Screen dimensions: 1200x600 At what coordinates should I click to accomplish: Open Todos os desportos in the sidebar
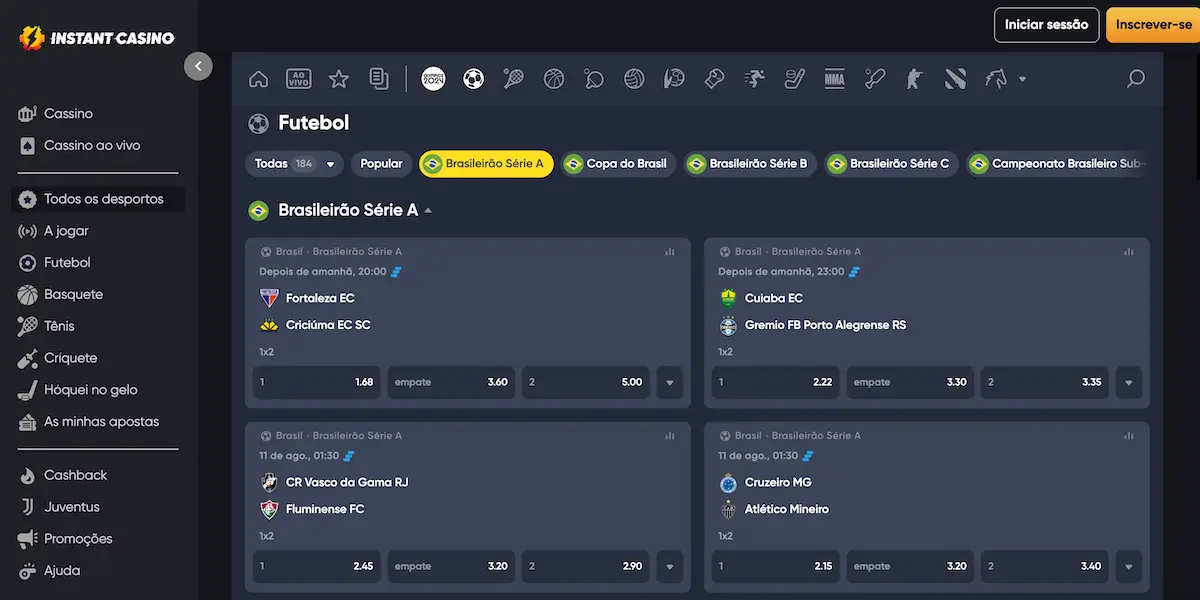[x=98, y=199]
